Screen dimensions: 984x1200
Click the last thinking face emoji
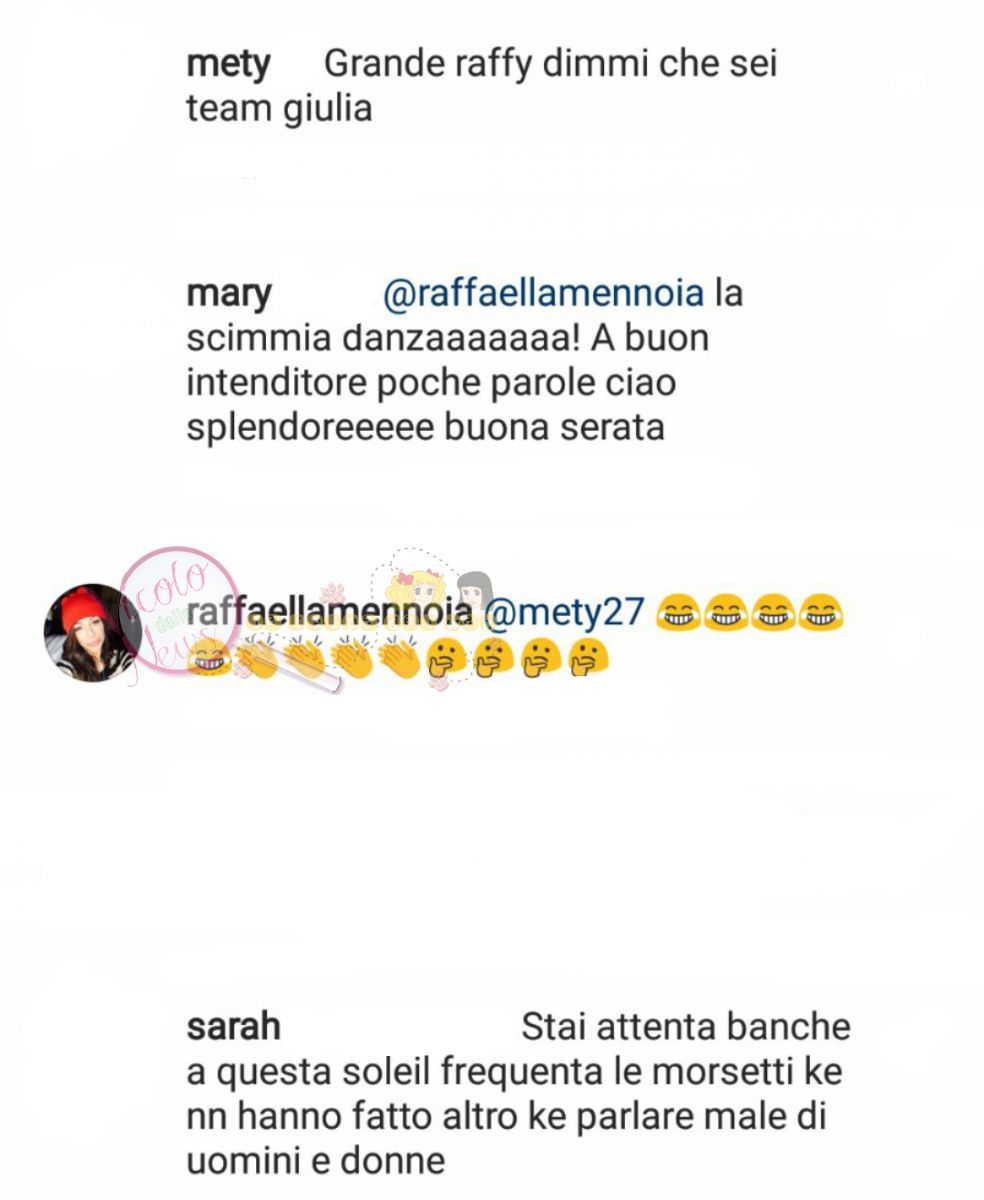coord(586,660)
